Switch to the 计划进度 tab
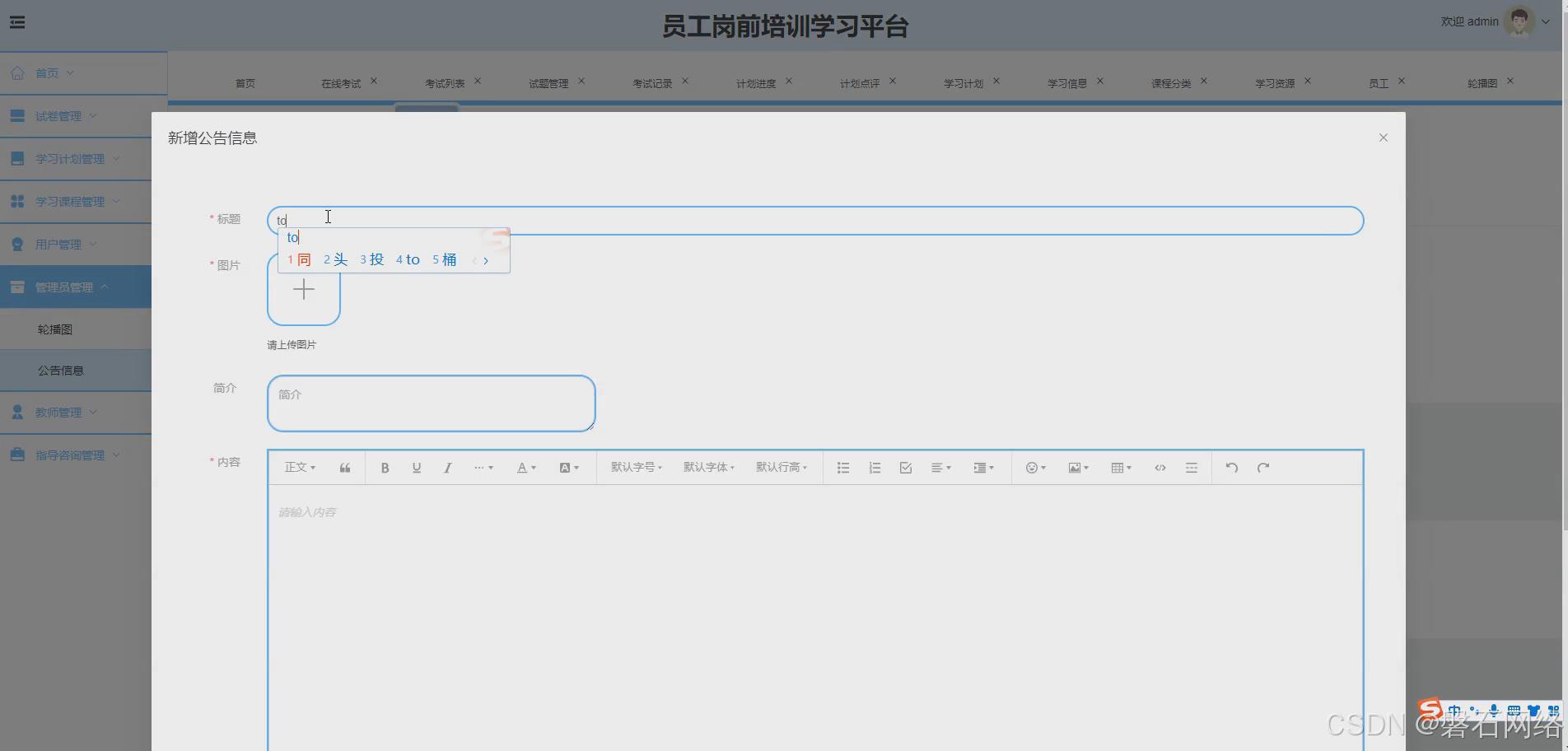 [x=756, y=83]
